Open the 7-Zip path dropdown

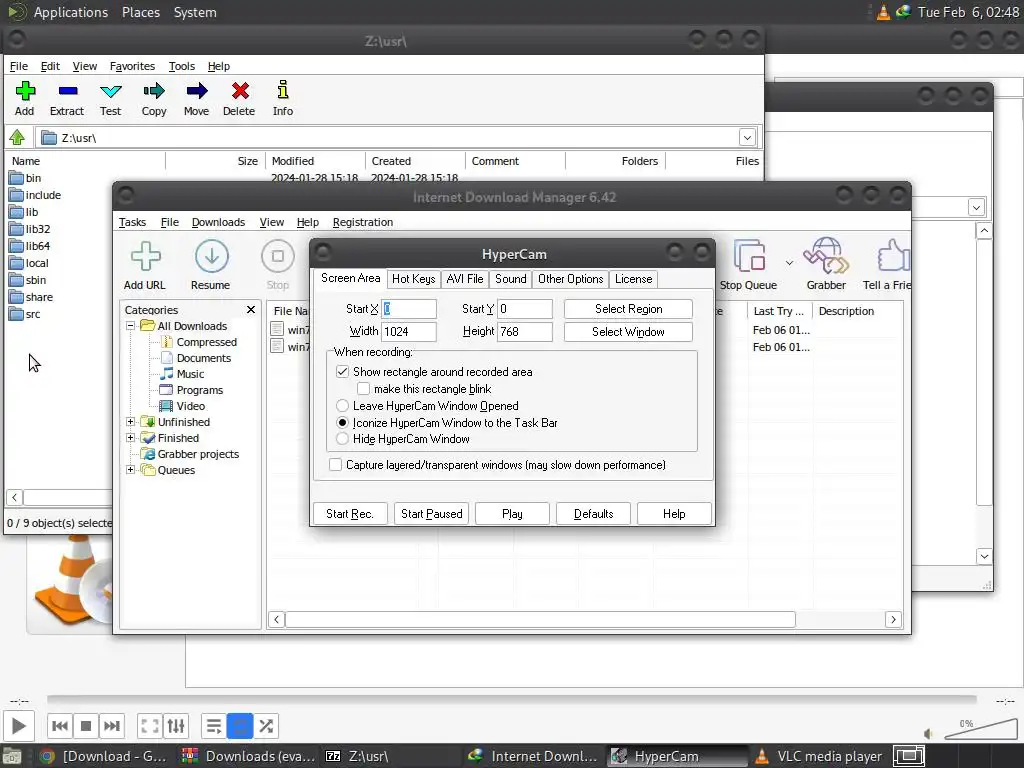[x=747, y=137]
